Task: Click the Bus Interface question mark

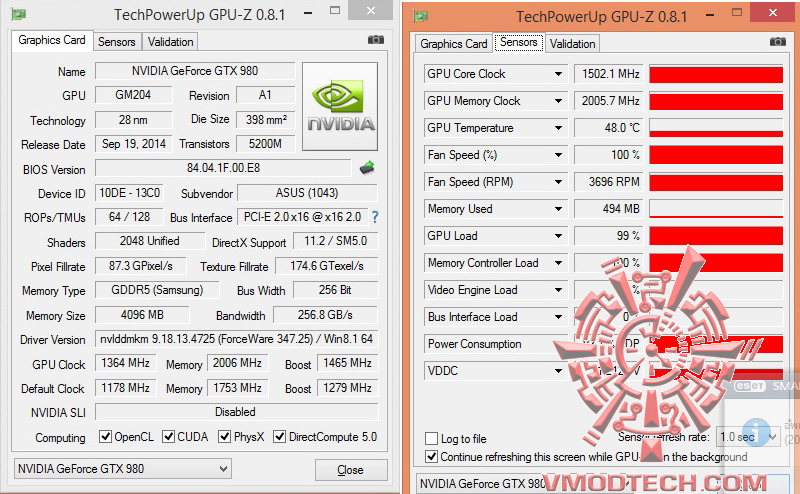Action: point(375,217)
